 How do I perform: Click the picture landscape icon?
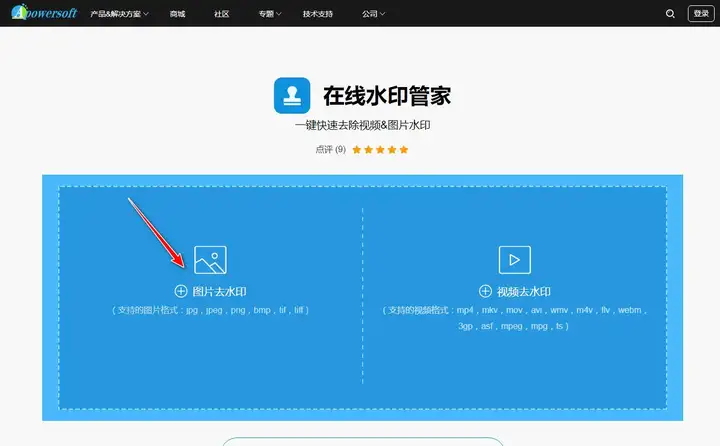coord(210,260)
